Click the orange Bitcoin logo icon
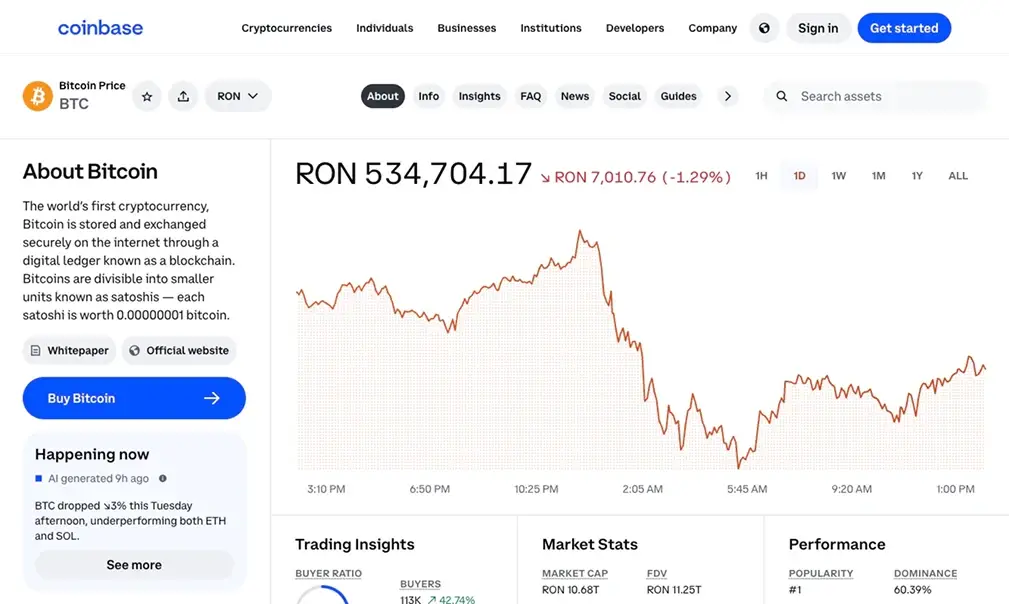Viewport: 1009px width, 604px height. [x=38, y=95]
